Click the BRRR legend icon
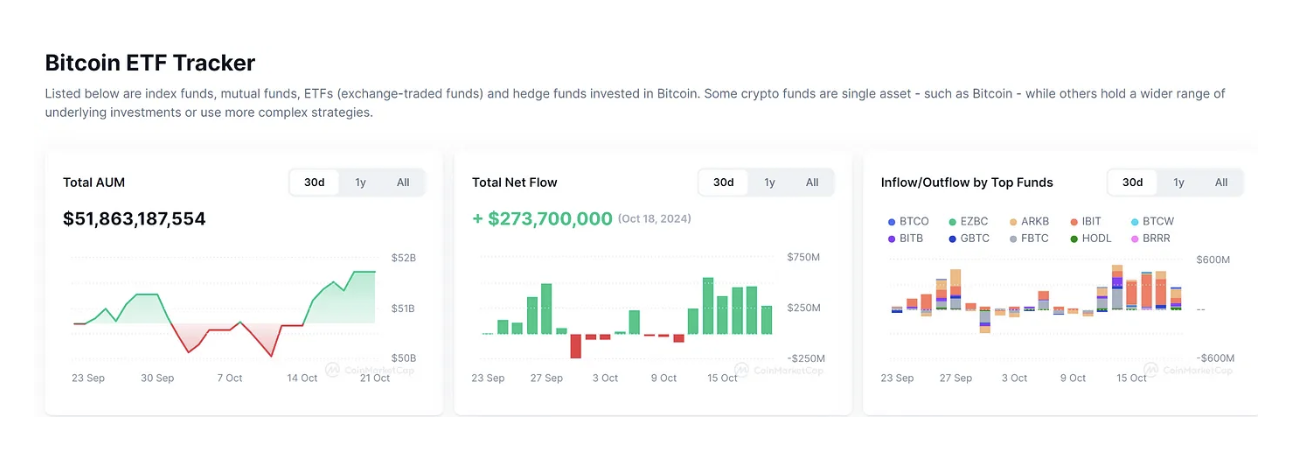 (x=1134, y=239)
